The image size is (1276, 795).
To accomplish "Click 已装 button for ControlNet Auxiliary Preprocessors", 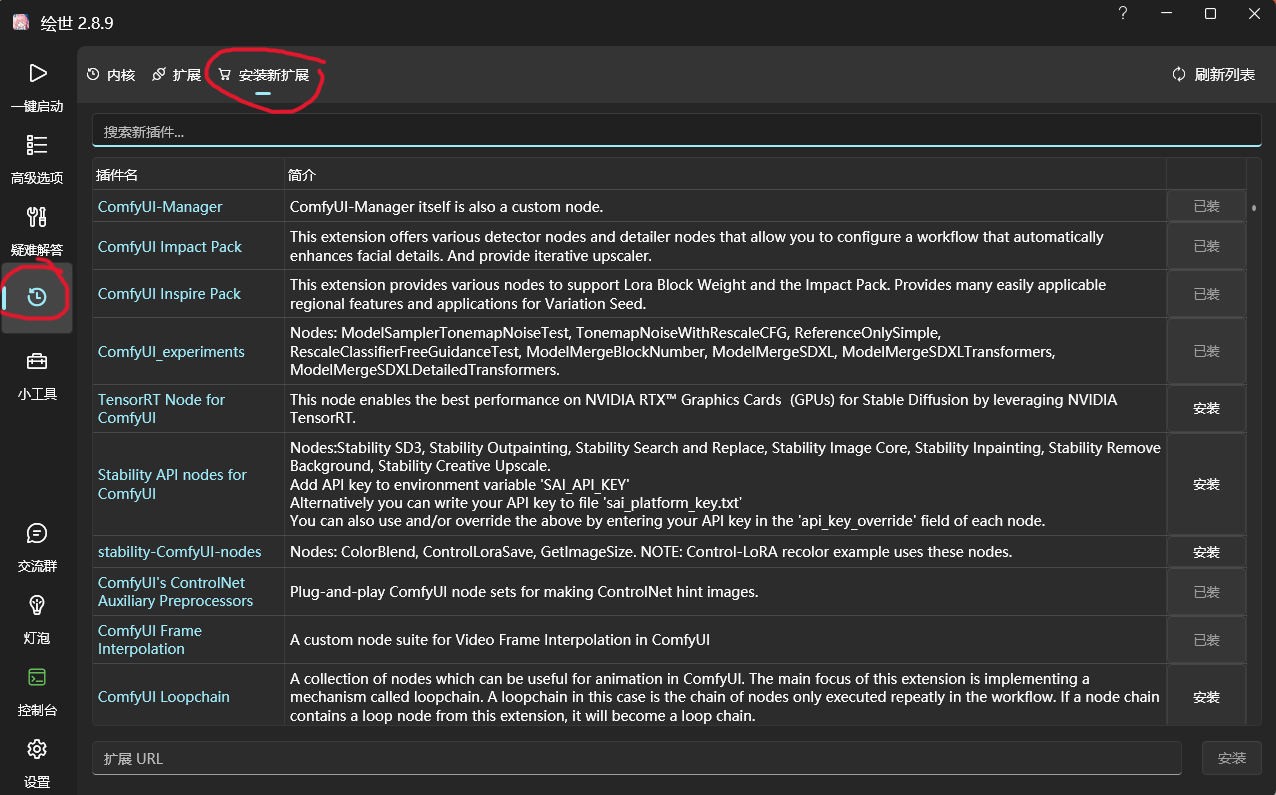I will [1206, 592].
